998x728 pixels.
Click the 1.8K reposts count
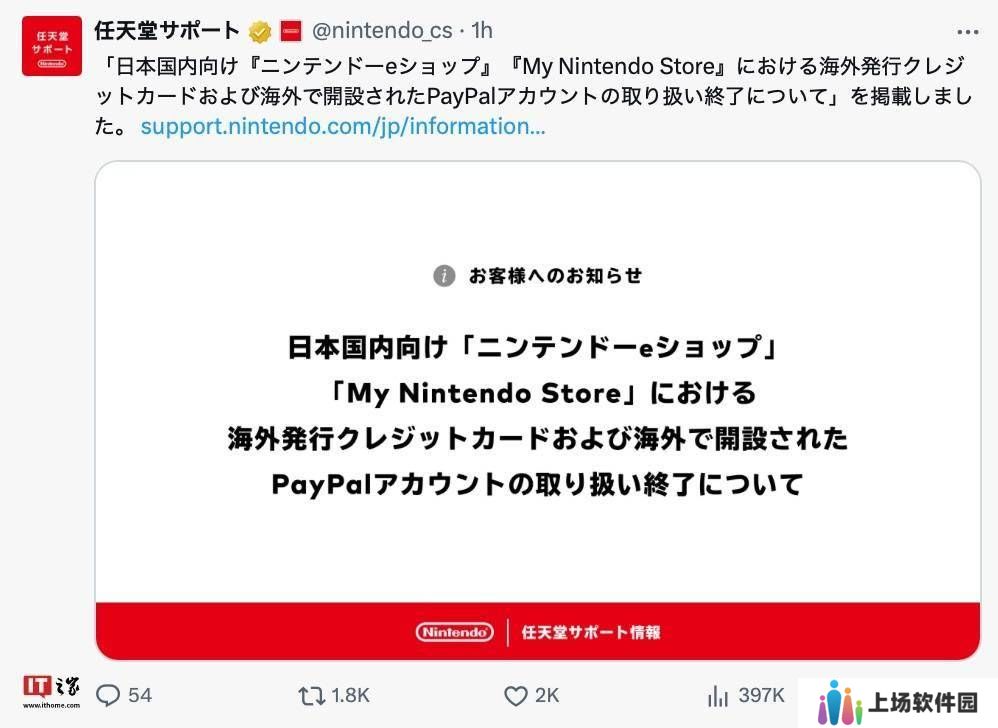coord(350,695)
